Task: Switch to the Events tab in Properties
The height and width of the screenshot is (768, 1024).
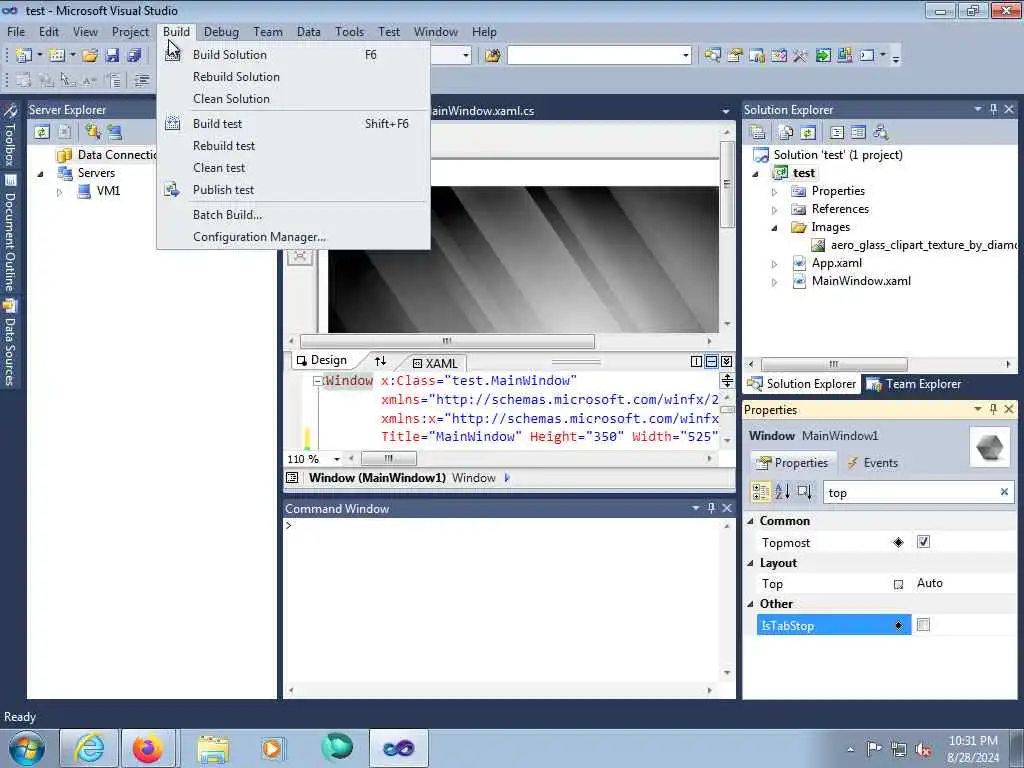Action: click(x=872, y=463)
